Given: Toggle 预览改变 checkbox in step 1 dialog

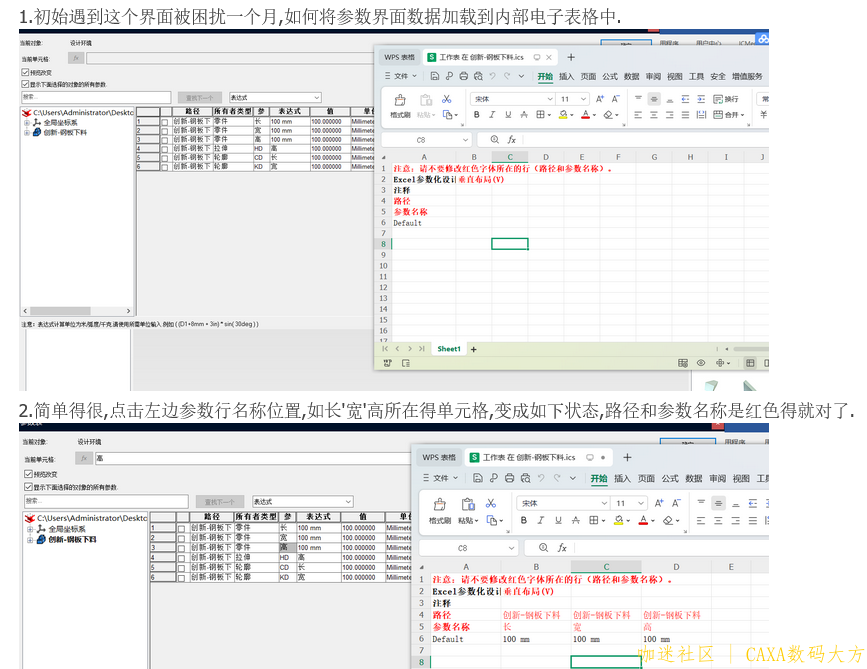Looking at the screenshot, I should pos(25,72).
